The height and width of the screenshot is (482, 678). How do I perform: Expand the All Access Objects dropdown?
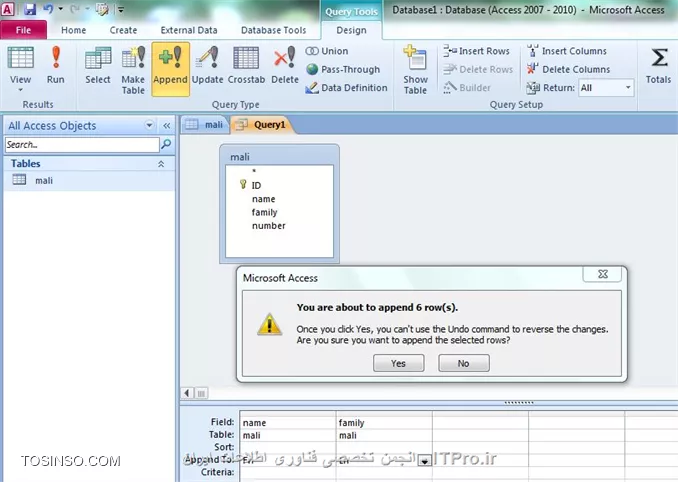150,126
